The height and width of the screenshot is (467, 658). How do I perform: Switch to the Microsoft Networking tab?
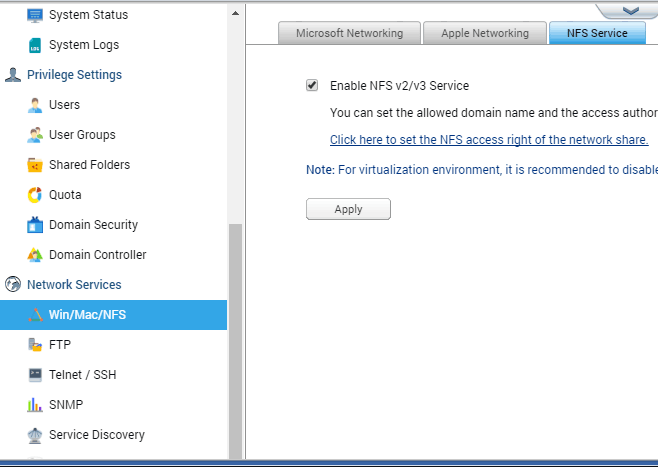tap(349, 33)
